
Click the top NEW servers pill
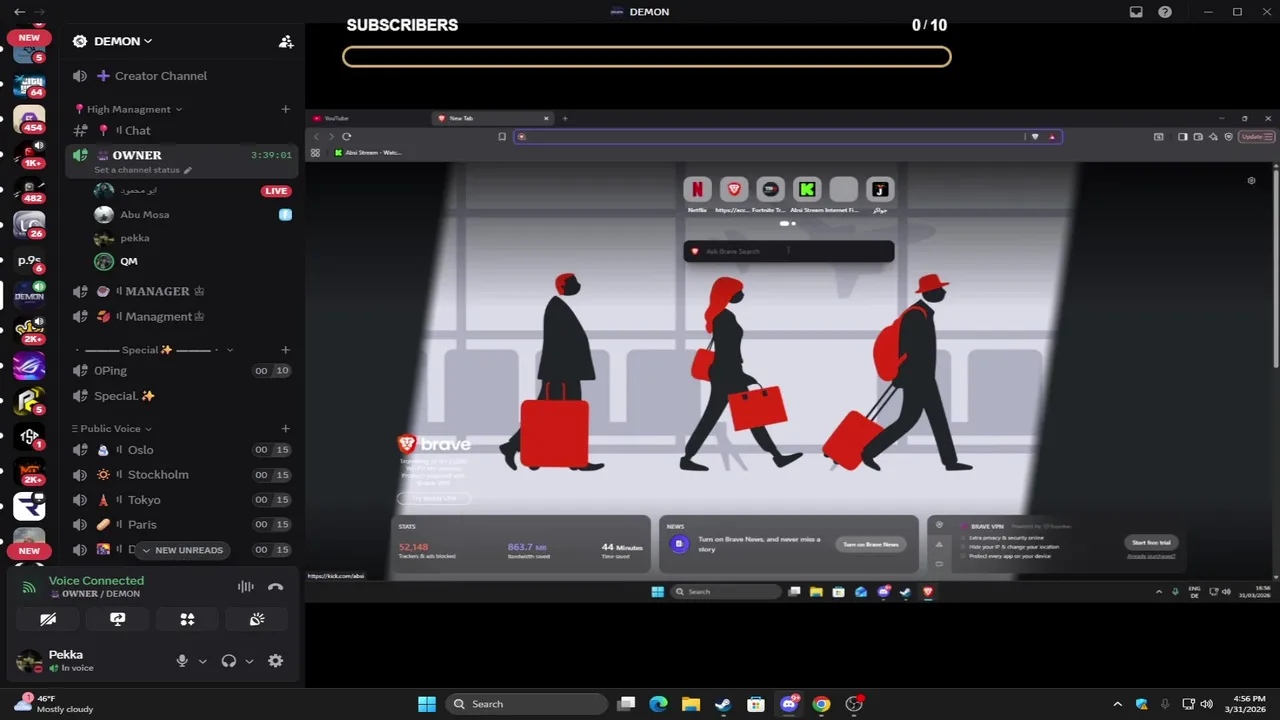[29, 38]
